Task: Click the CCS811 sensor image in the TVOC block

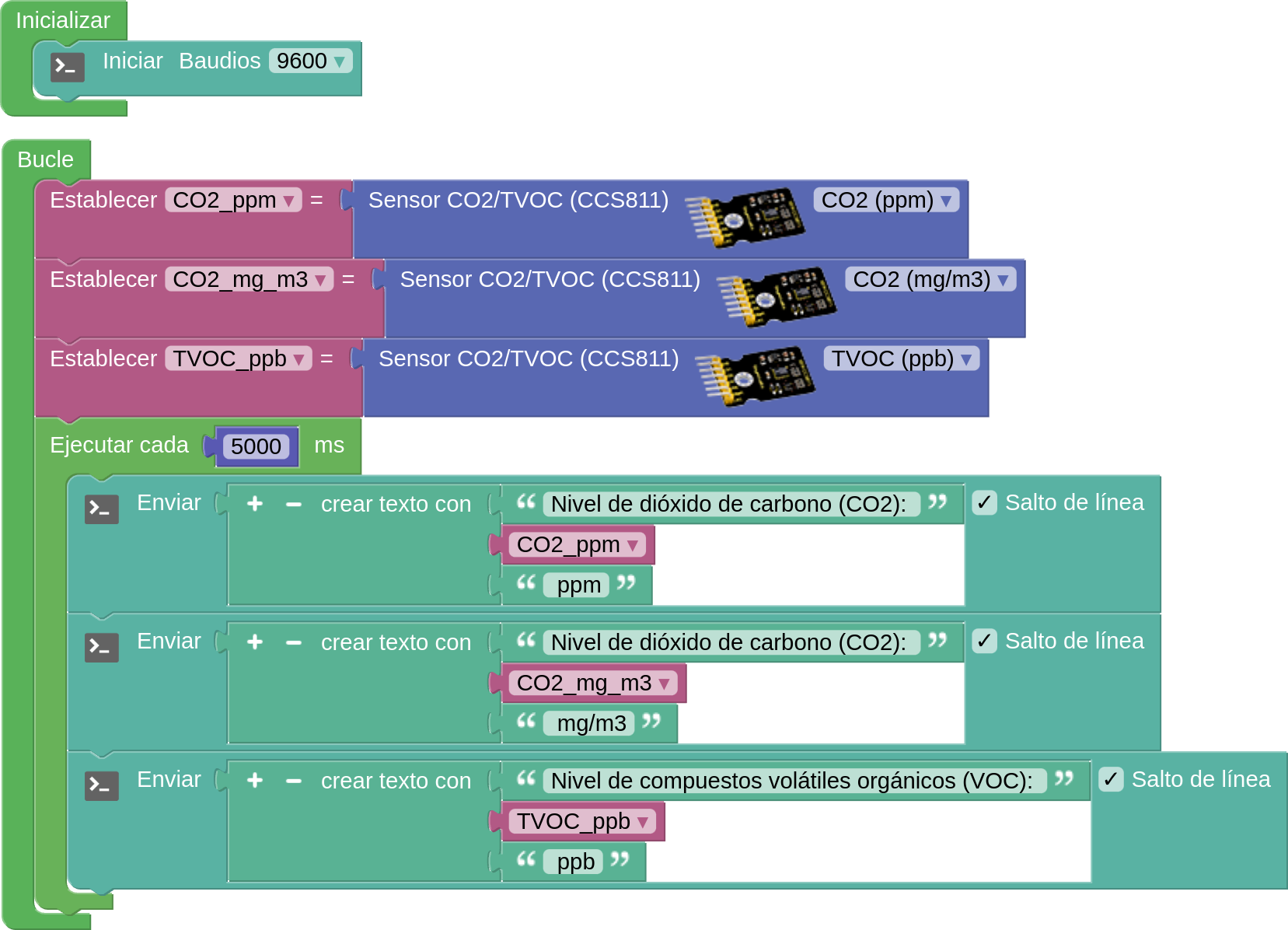Action: pos(755,376)
